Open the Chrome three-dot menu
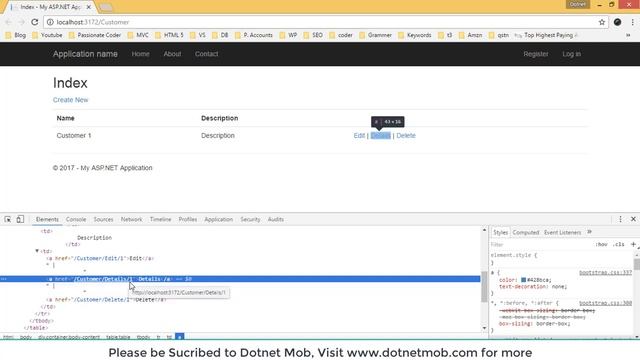The width and height of the screenshot is (640, 360). pos(632,22)
